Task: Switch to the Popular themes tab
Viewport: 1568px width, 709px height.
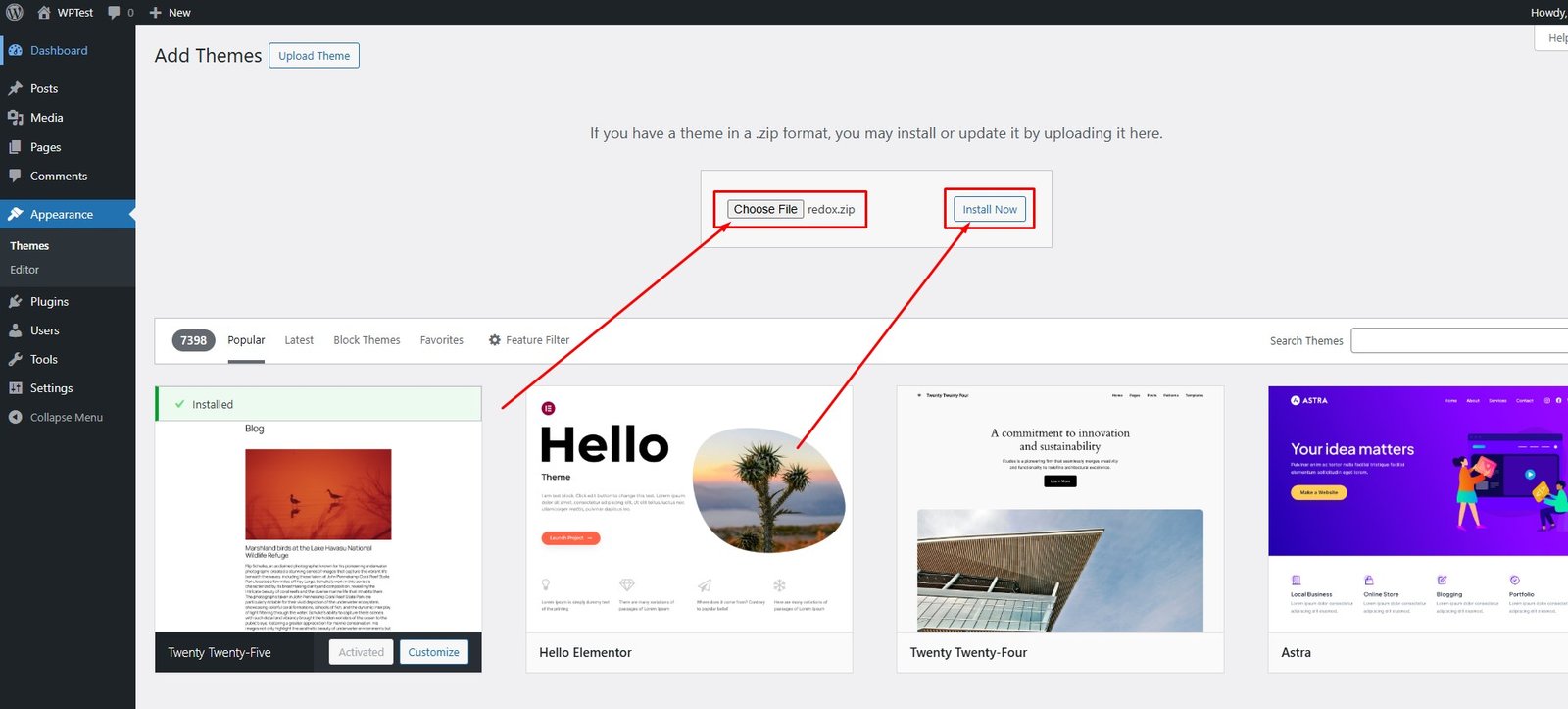Action: (246, 340)
